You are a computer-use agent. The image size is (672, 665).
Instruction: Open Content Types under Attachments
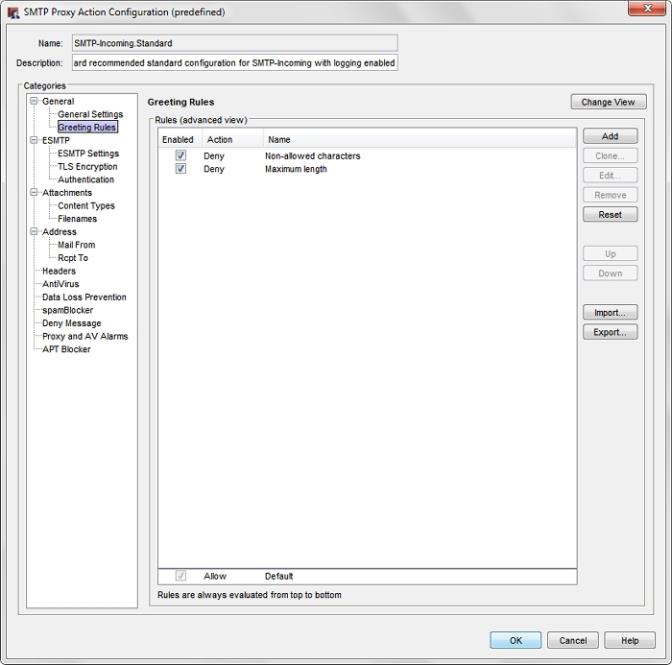click(86, 206)
